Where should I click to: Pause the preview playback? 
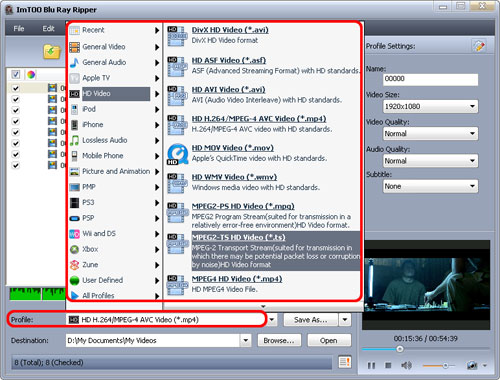pyautogui.click(x=371, y=366)
